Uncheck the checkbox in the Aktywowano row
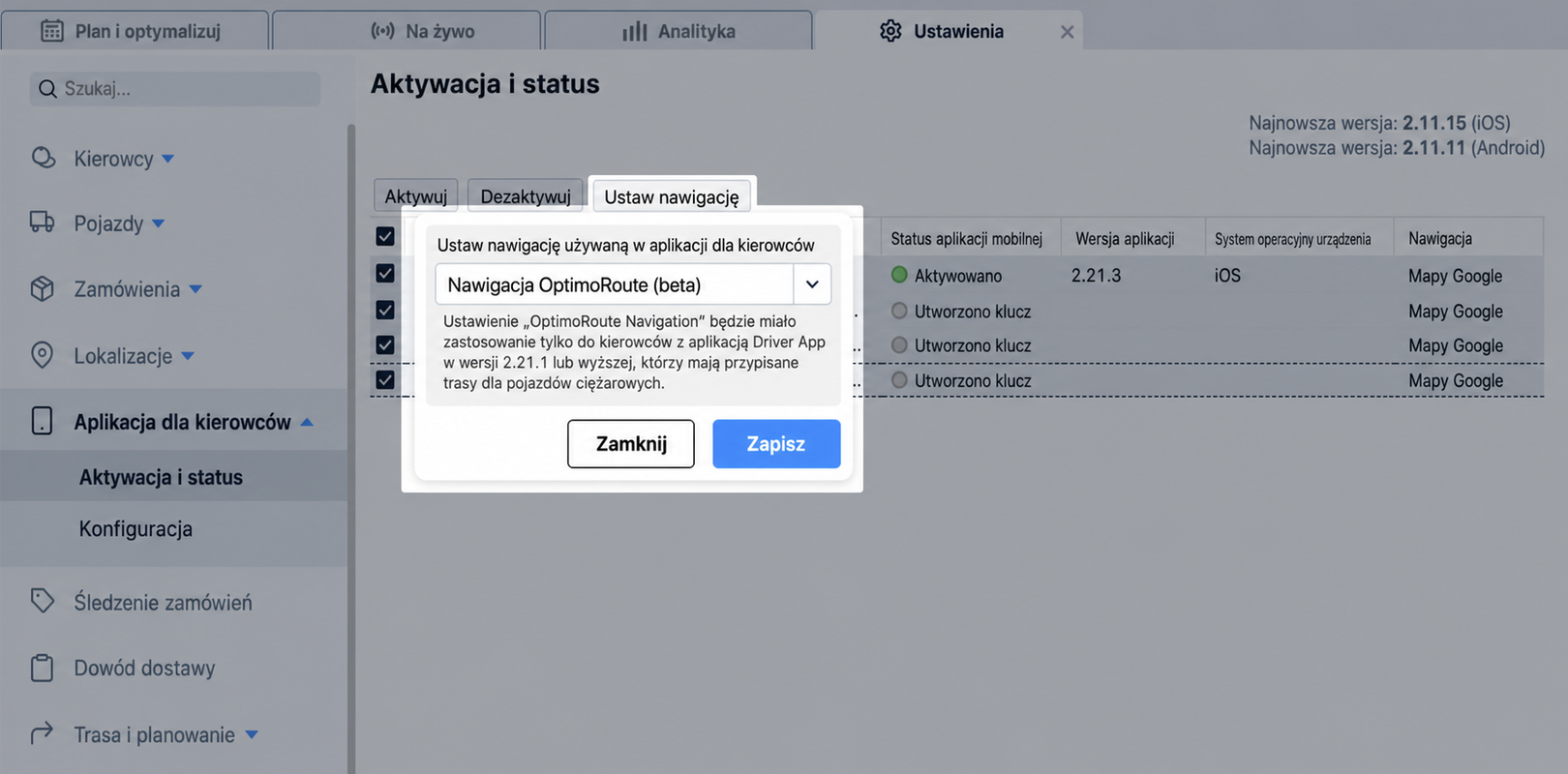 [x=385, y=274]
